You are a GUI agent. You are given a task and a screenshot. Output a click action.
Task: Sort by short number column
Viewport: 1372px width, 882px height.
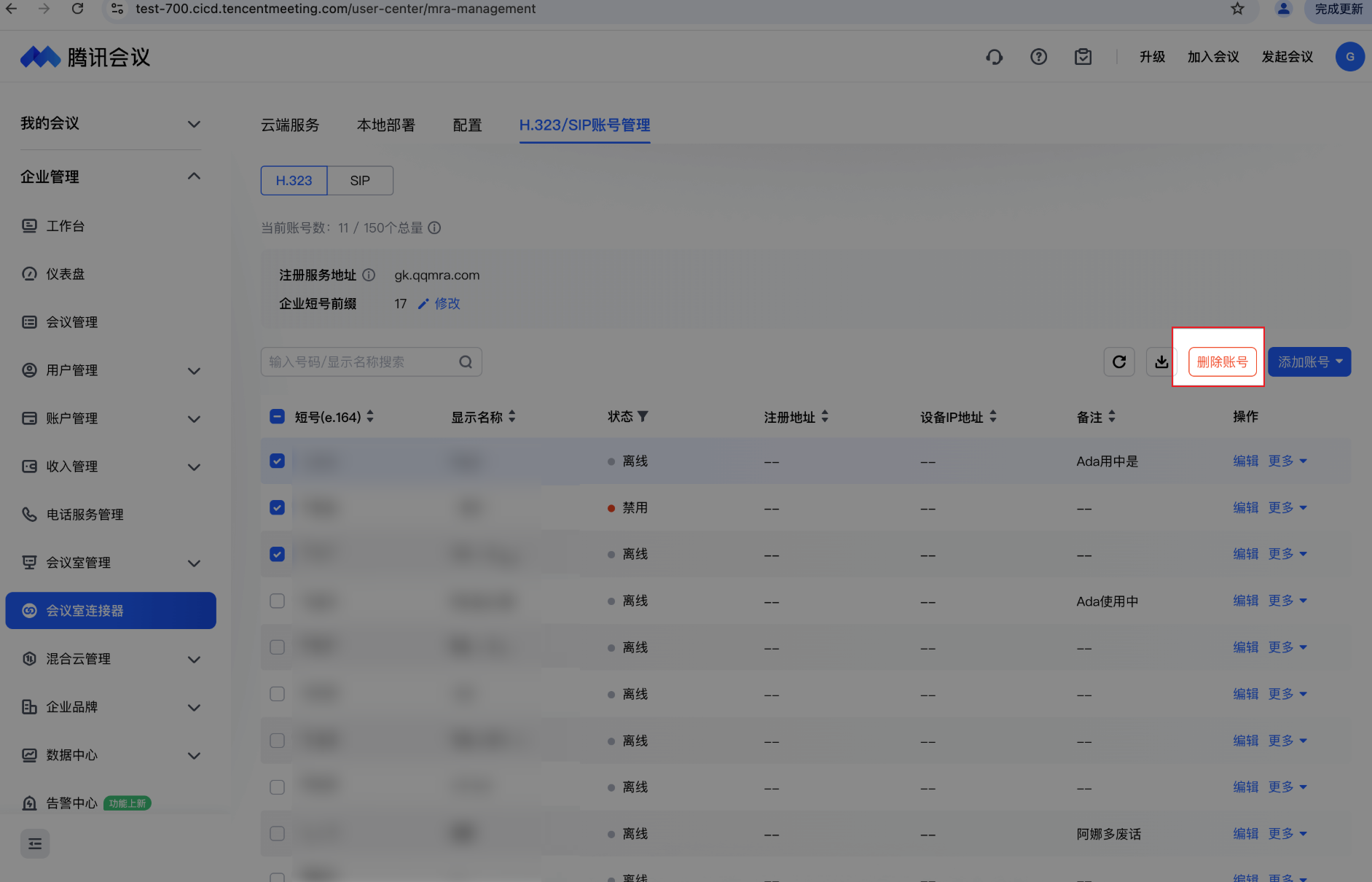370,416
